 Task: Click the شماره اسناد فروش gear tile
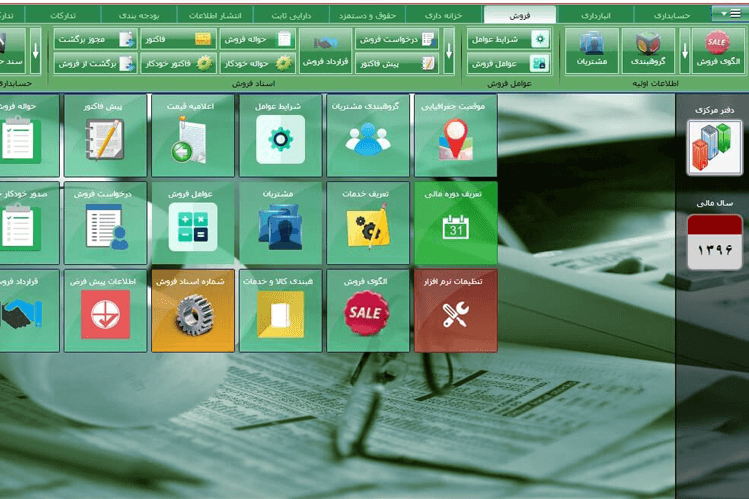click(193, 310)
